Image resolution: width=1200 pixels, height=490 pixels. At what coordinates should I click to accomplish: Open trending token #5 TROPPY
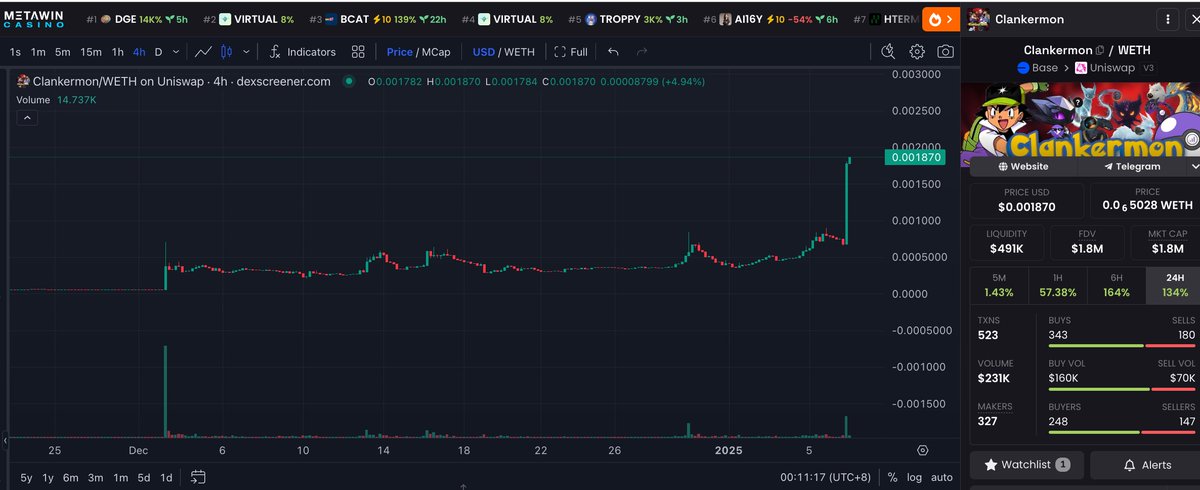627,19
